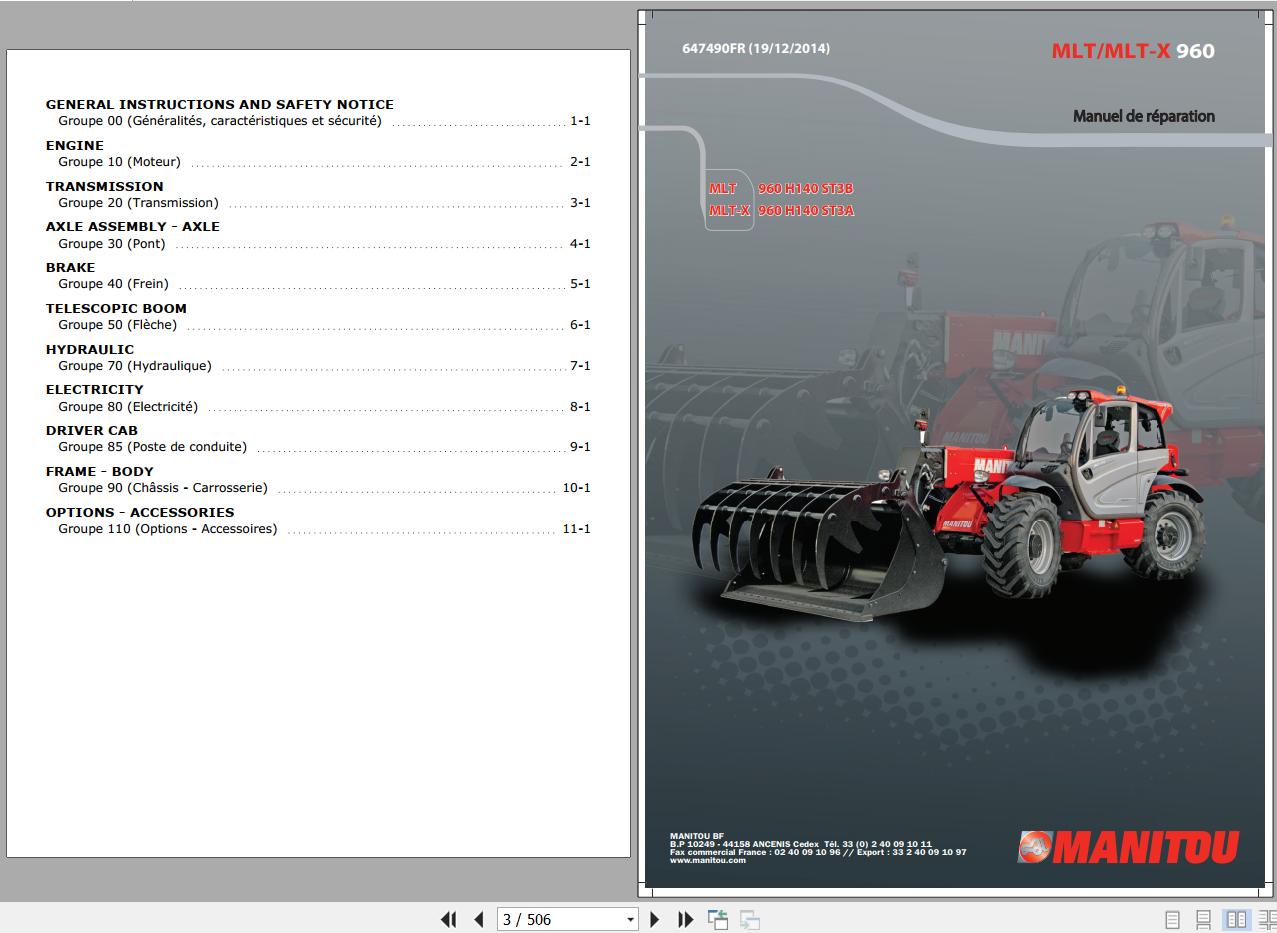Click the TRANSMISSION heading
1277x933 pixels.
pos(105,186)
